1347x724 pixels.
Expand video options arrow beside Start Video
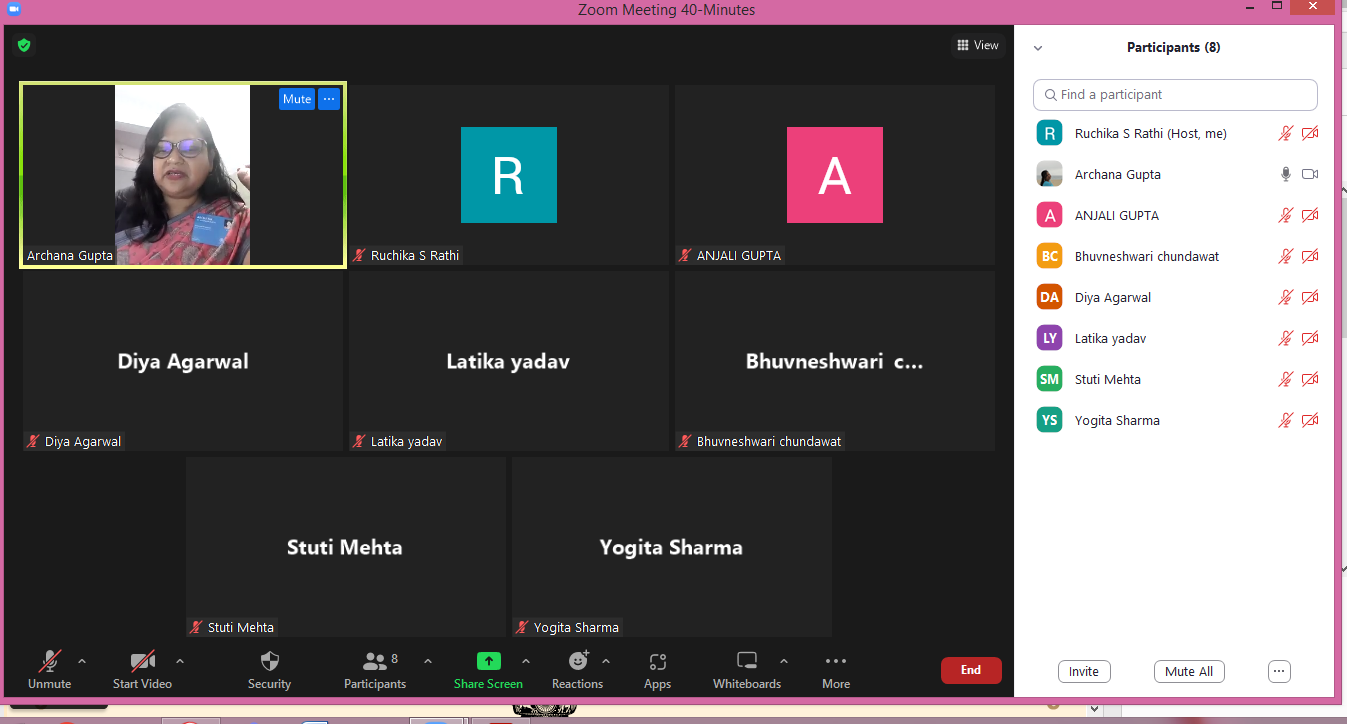[x=180, y=661]
